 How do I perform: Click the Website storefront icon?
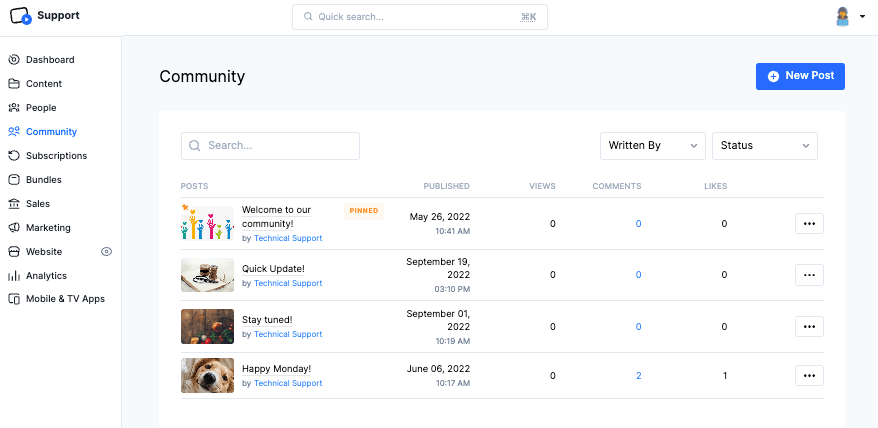coord(14,252)
